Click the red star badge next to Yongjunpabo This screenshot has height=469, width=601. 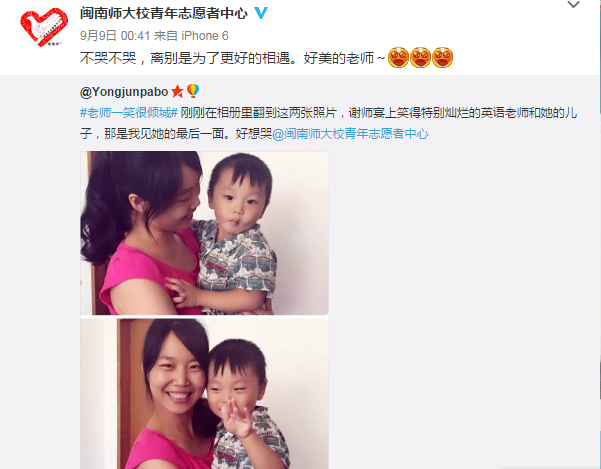[177, 92]
